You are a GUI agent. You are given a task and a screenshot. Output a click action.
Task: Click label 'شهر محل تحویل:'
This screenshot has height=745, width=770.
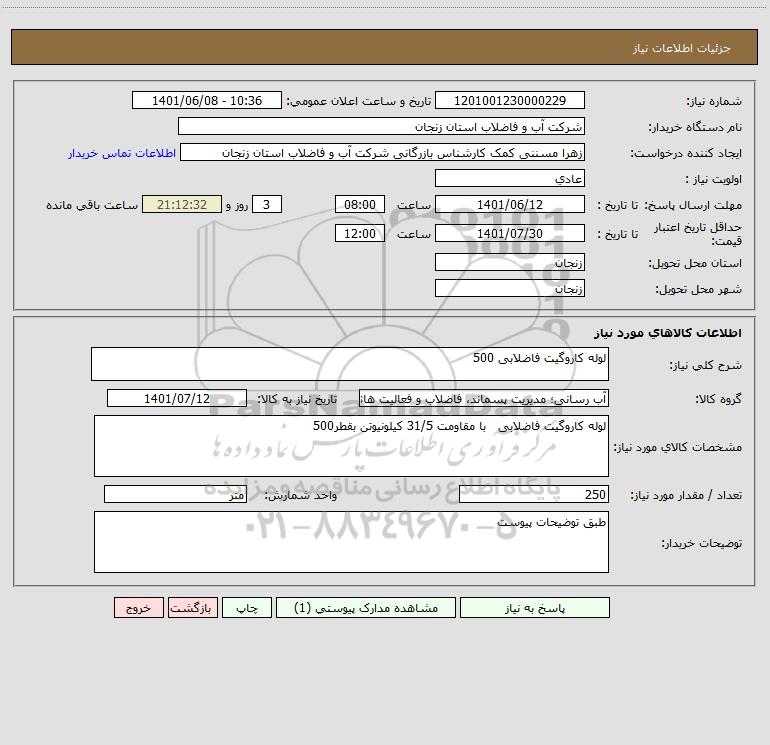click(698, 289)
